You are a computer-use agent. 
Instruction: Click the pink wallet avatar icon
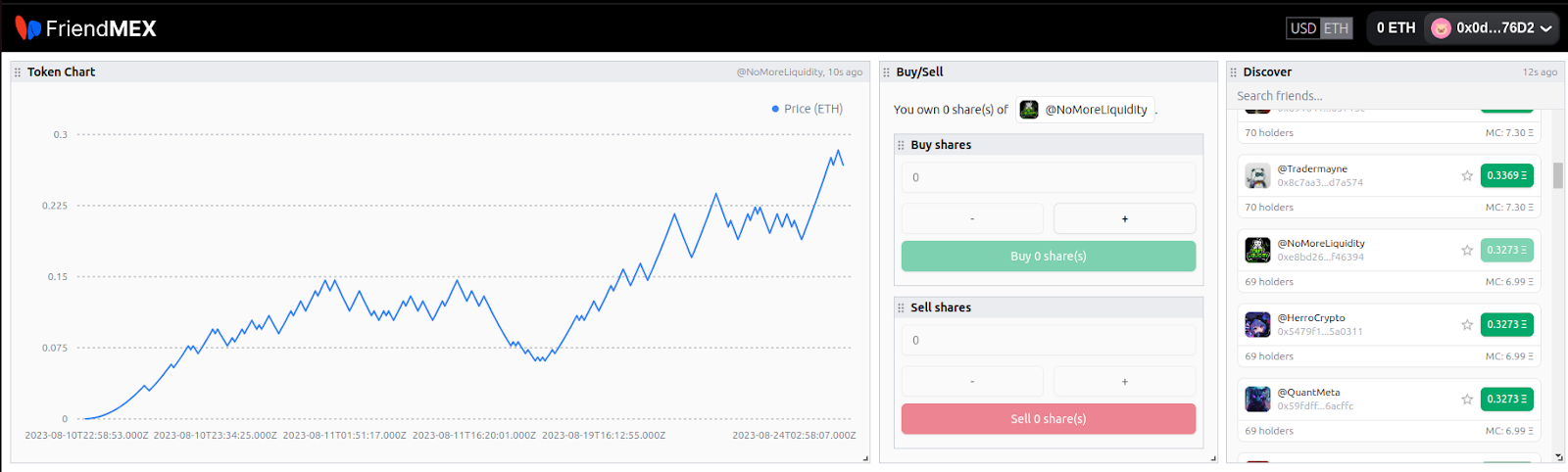click(1441, 28)
